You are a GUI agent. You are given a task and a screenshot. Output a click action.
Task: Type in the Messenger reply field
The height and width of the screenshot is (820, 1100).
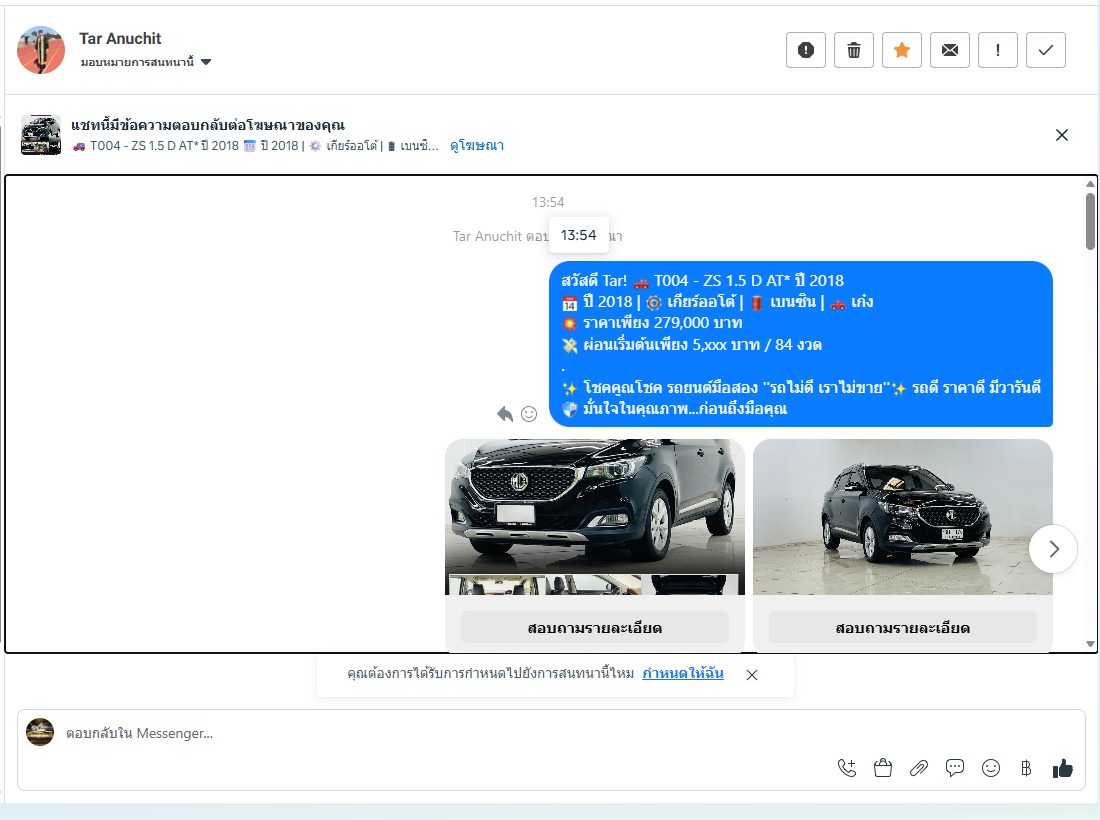[x=400, y=733]
